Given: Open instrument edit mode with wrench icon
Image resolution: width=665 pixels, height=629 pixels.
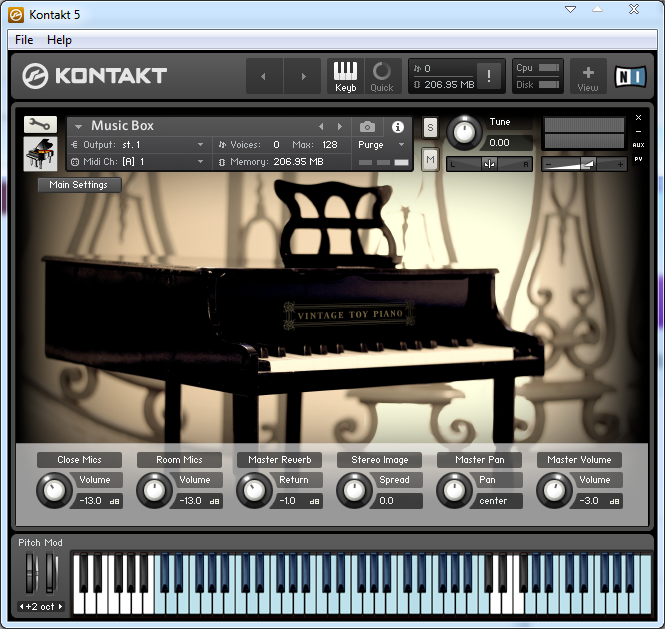Looking at the screenshot, I should click(x=40, y=124).
